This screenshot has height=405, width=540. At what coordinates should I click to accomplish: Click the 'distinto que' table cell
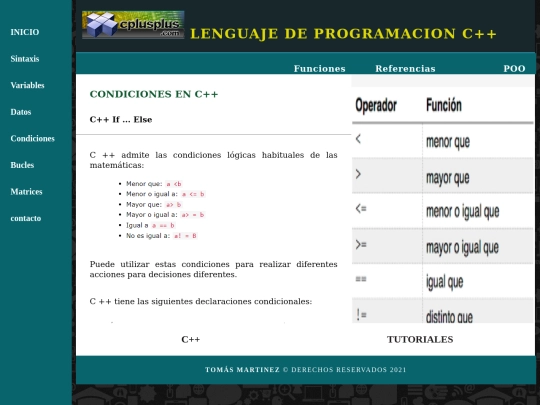(x=449, y=316)
